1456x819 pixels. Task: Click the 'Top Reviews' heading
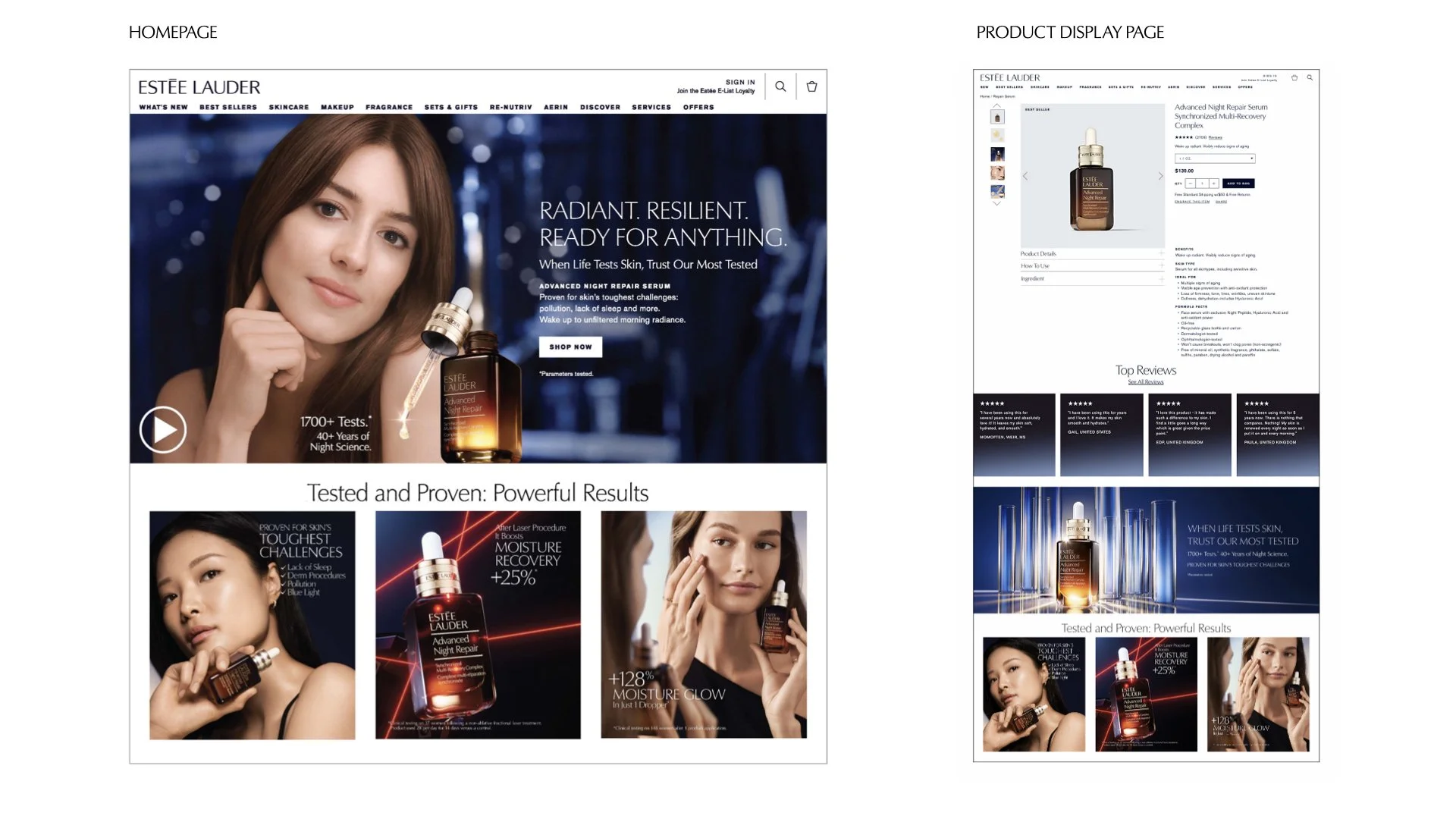pos(1146,370)
